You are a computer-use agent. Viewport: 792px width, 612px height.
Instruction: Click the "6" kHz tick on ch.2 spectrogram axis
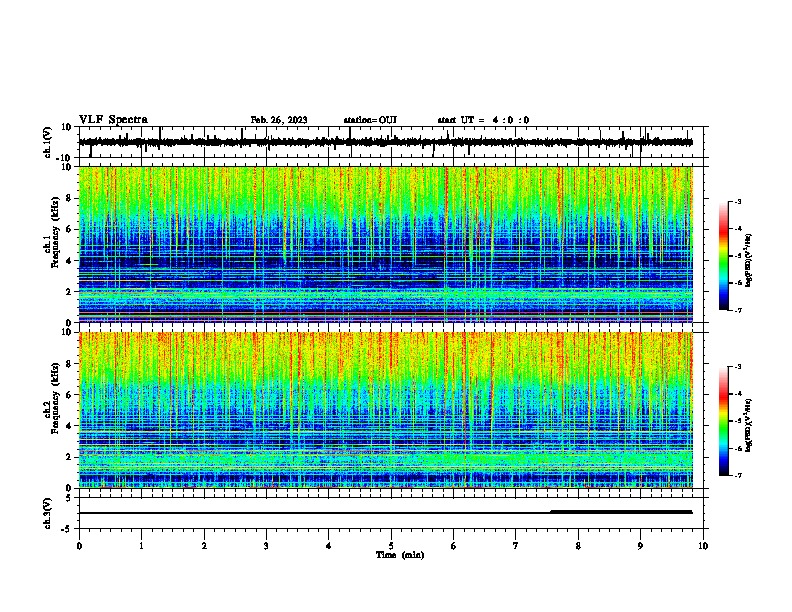point(69,394)
